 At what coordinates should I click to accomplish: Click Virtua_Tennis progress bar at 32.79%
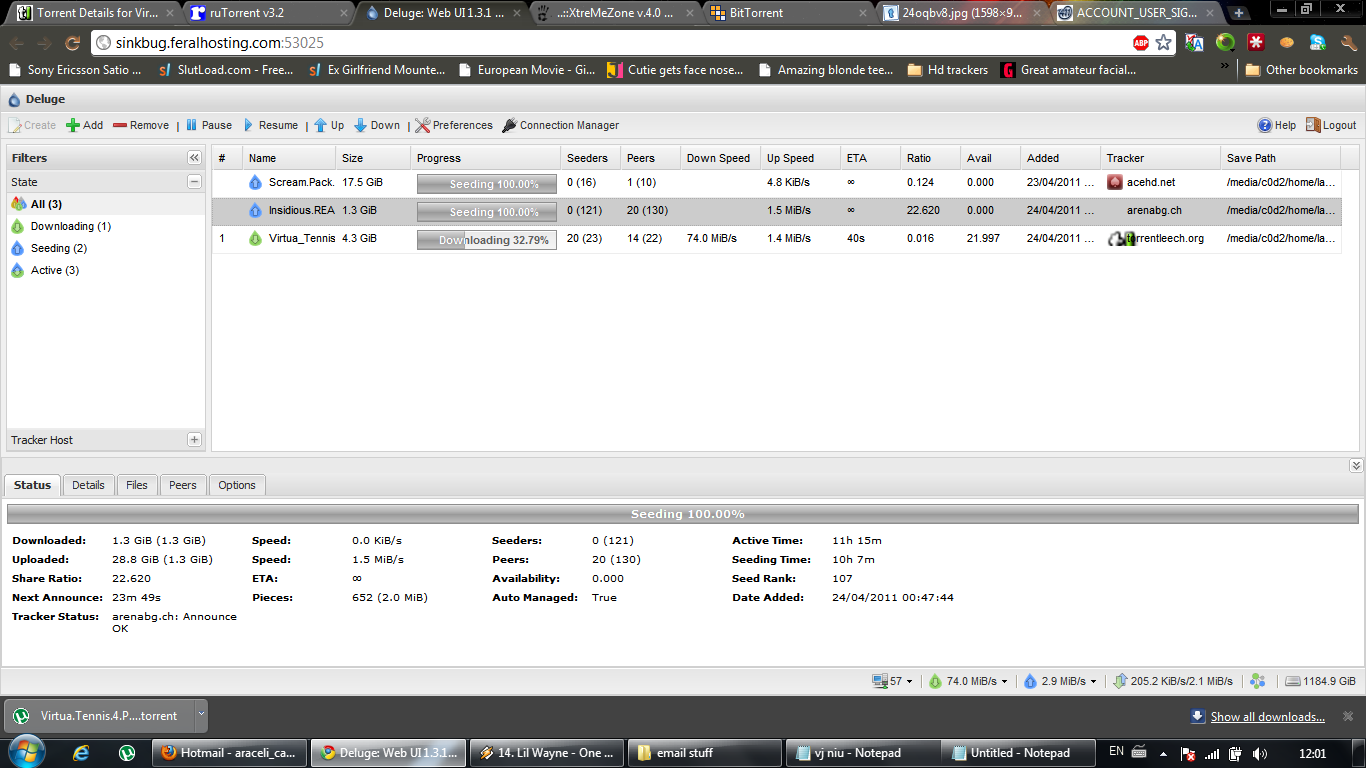tap(486, 240)
